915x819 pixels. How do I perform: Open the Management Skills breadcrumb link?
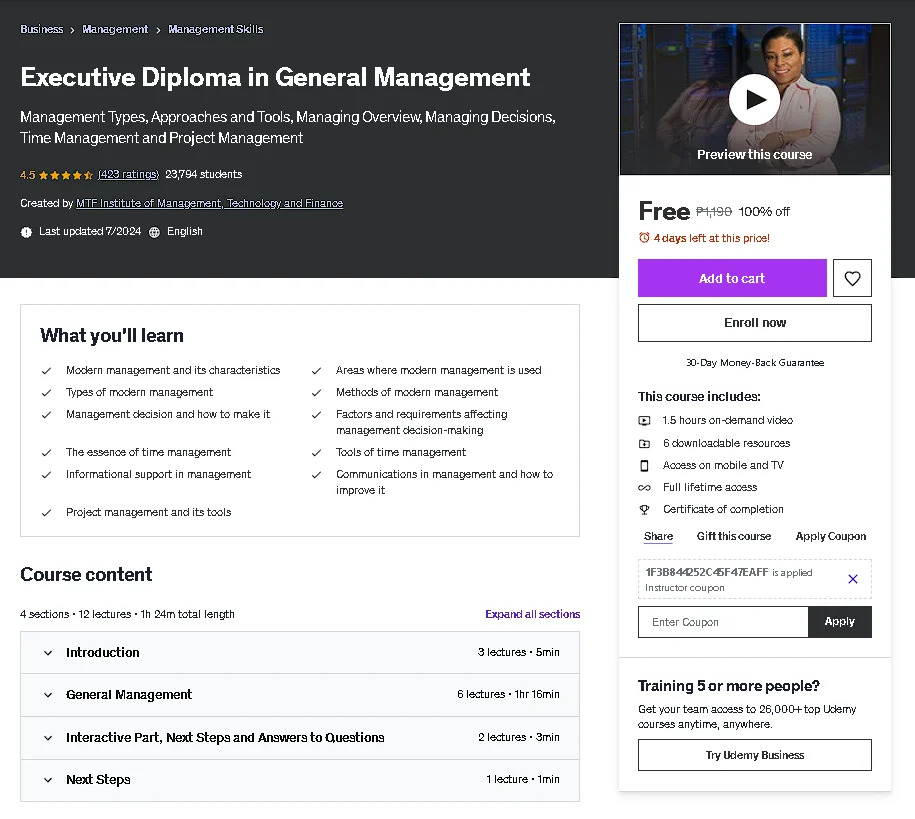[x=215, y=29]
